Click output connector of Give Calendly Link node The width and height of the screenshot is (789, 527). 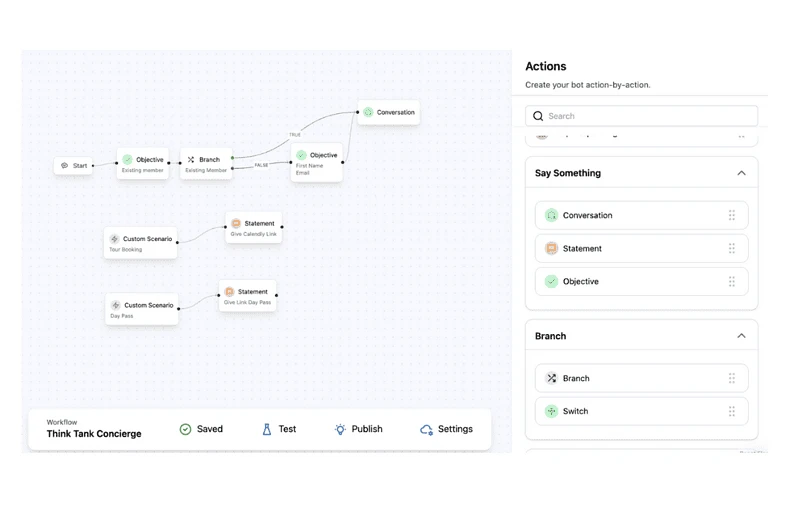coord(282,227)
